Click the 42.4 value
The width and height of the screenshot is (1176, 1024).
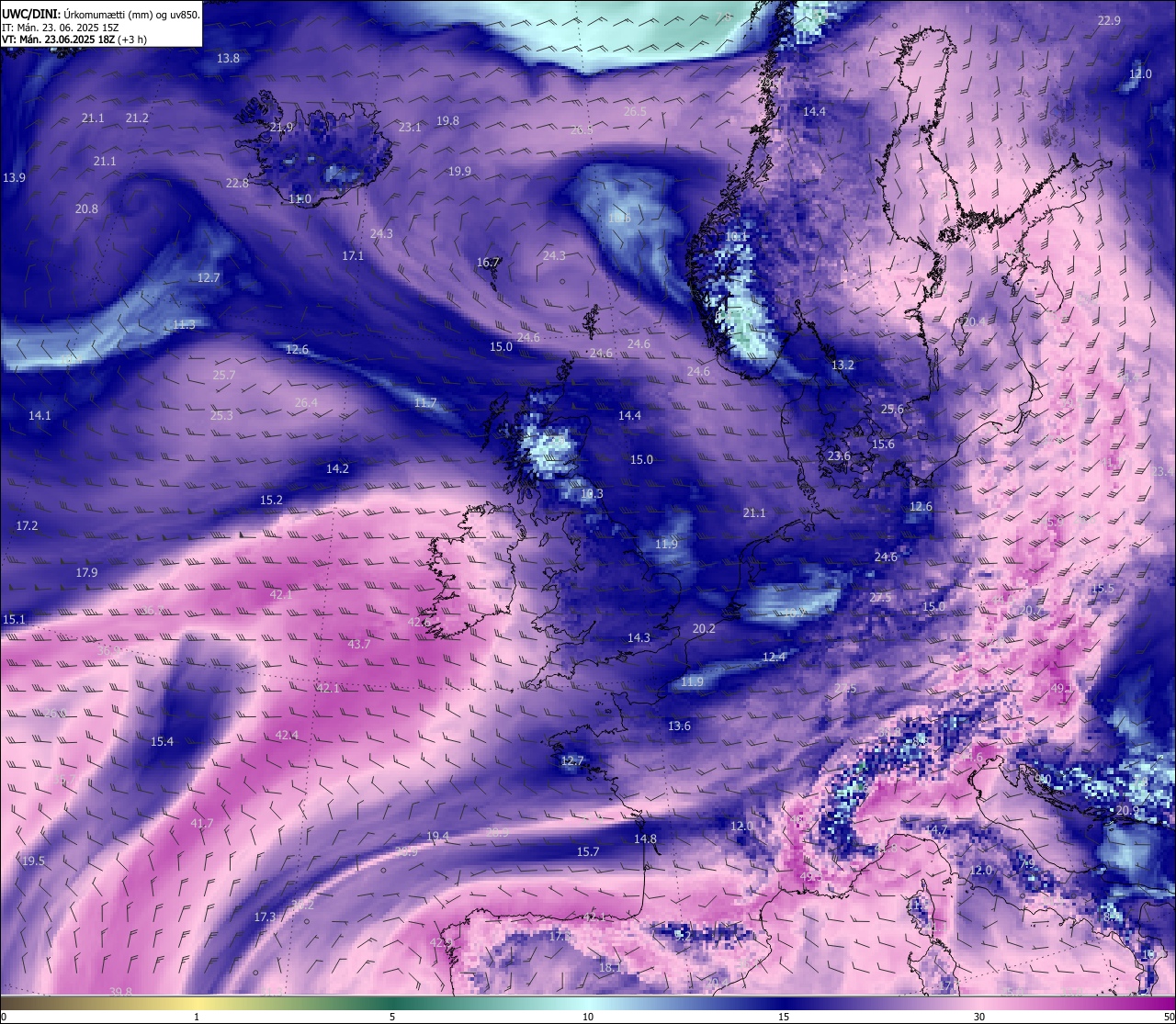(287, 735)
